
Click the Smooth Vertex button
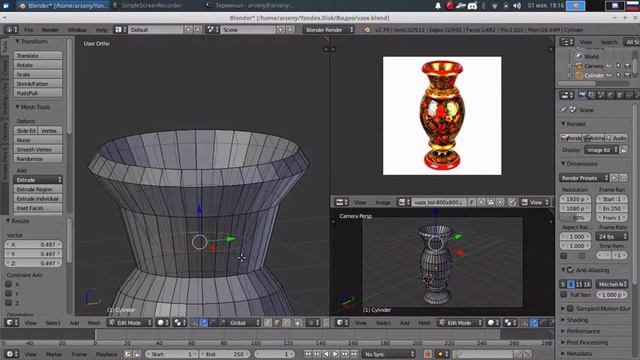pos(38,149)
